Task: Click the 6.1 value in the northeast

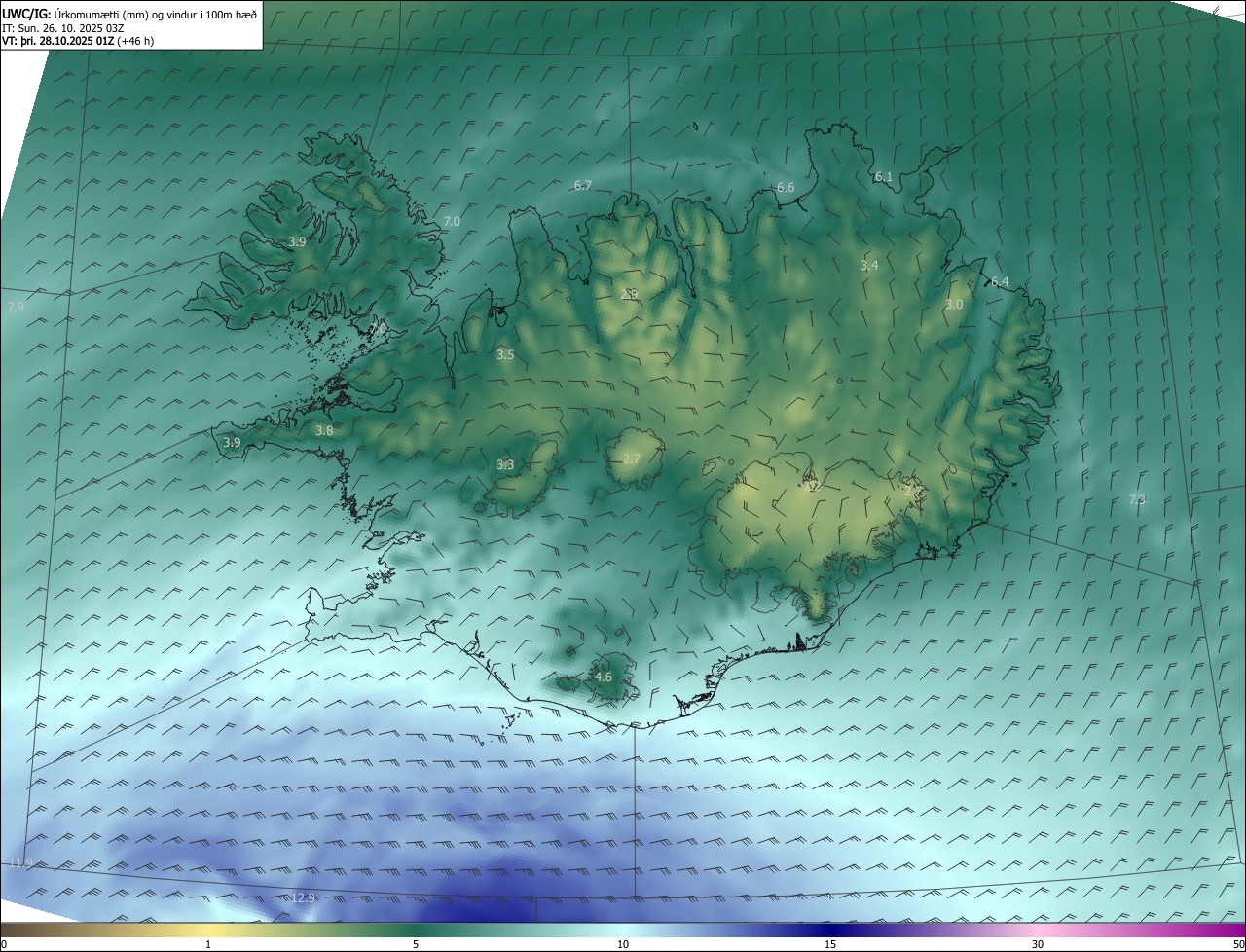Action: pos(883,177)
